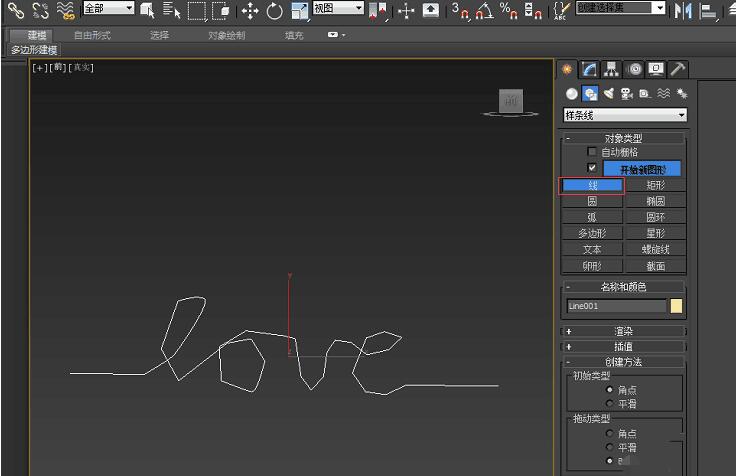
Task: Open the object color swatch beside Line001
Action: pos(676,306)
